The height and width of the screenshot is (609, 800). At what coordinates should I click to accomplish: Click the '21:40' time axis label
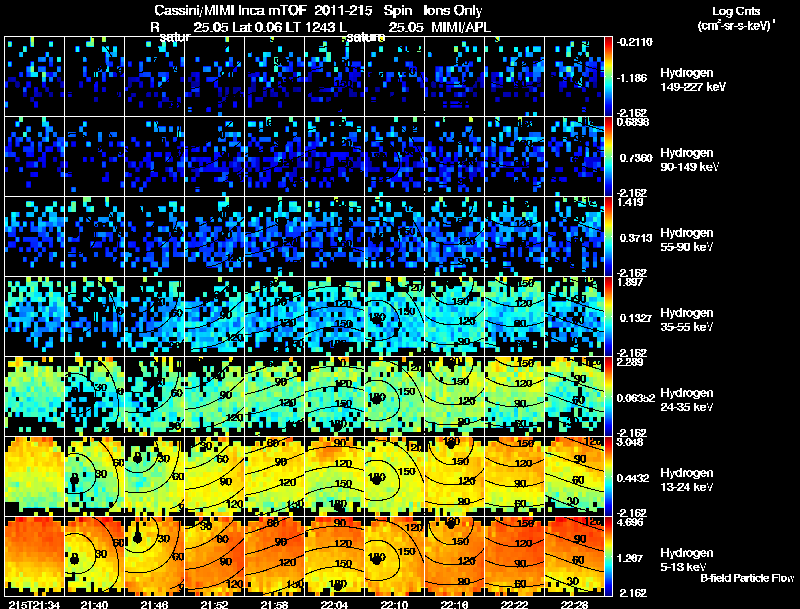tap(94, 605)
